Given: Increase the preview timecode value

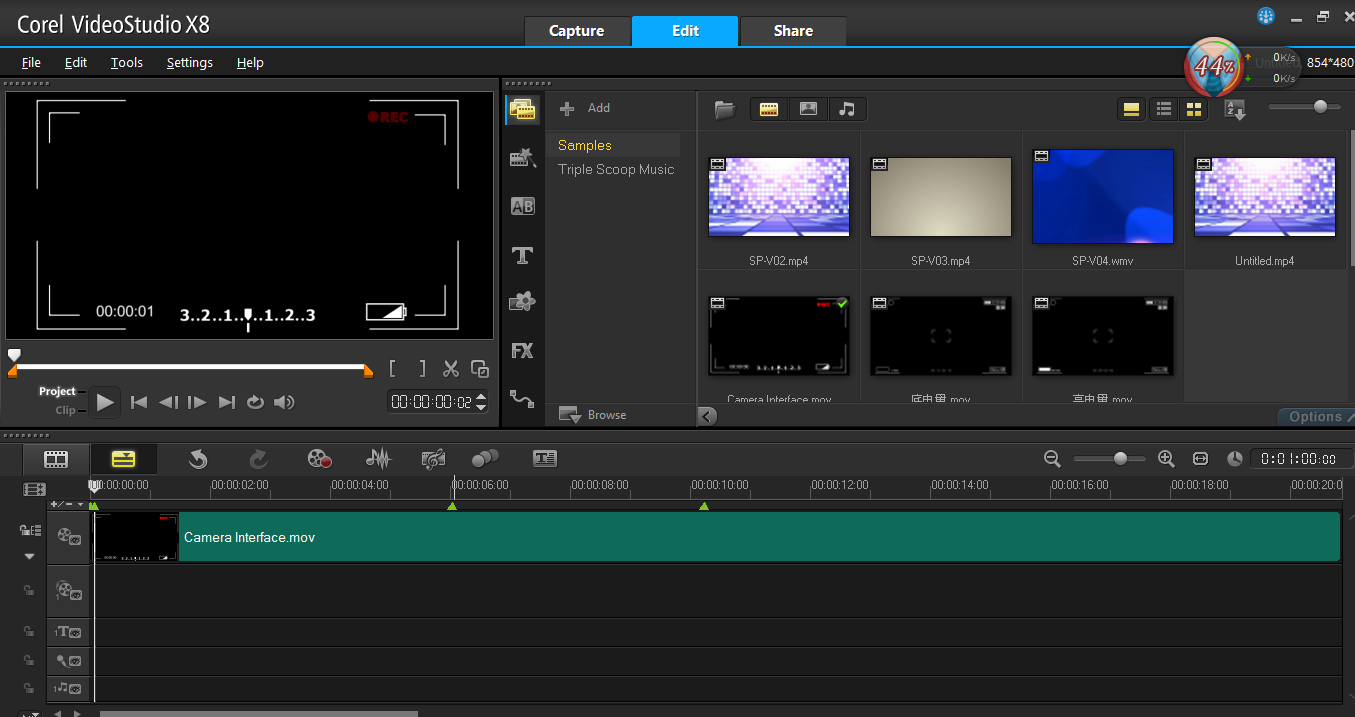Looking at the screenshot, I should coord(481,396).
